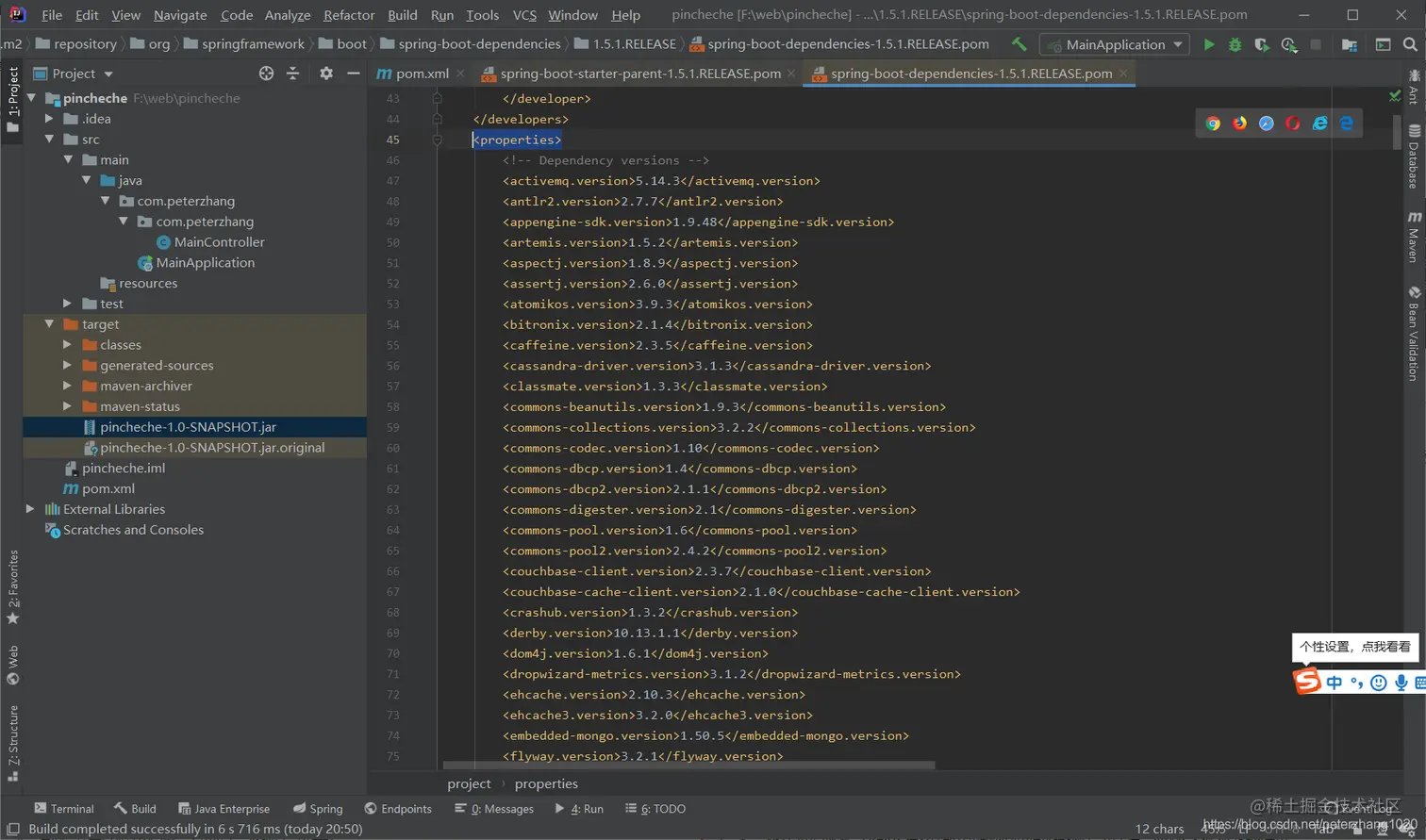Click Search Everywhere magnifier icon

1410,44
